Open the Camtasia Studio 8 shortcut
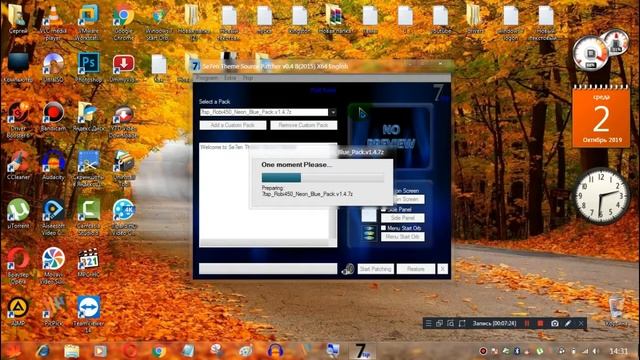This screenshot has width=640, height=360. coord(89,217)
